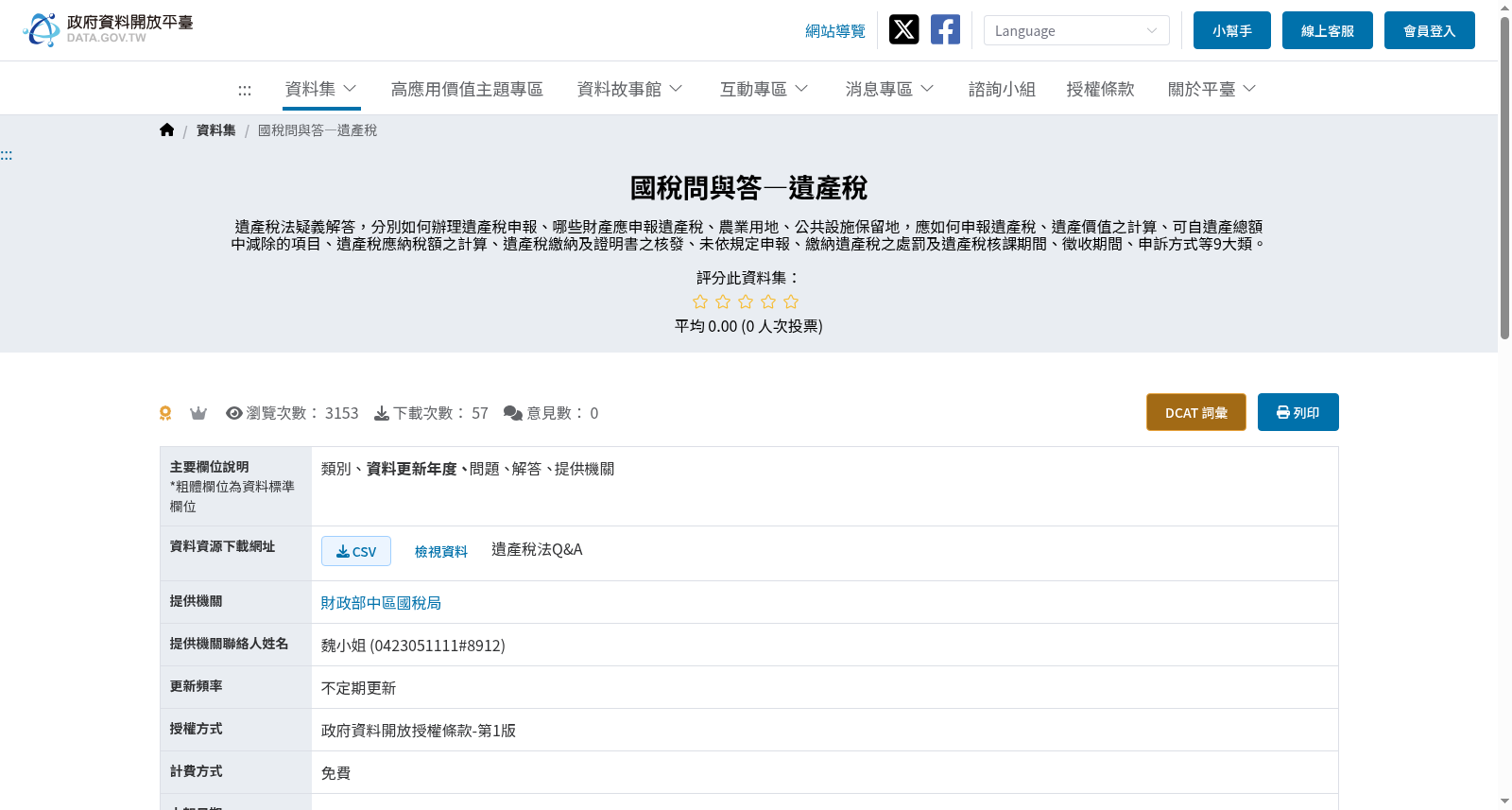Click the DCAT 詞彙 button
Screen dimensions: 1512x810
[1196, 412]
